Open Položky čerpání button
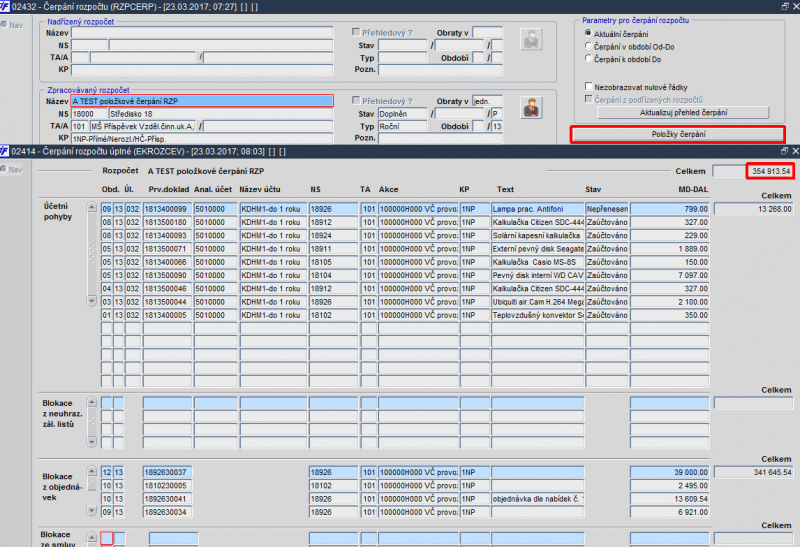The image size is (800, 547). [678, 134]
